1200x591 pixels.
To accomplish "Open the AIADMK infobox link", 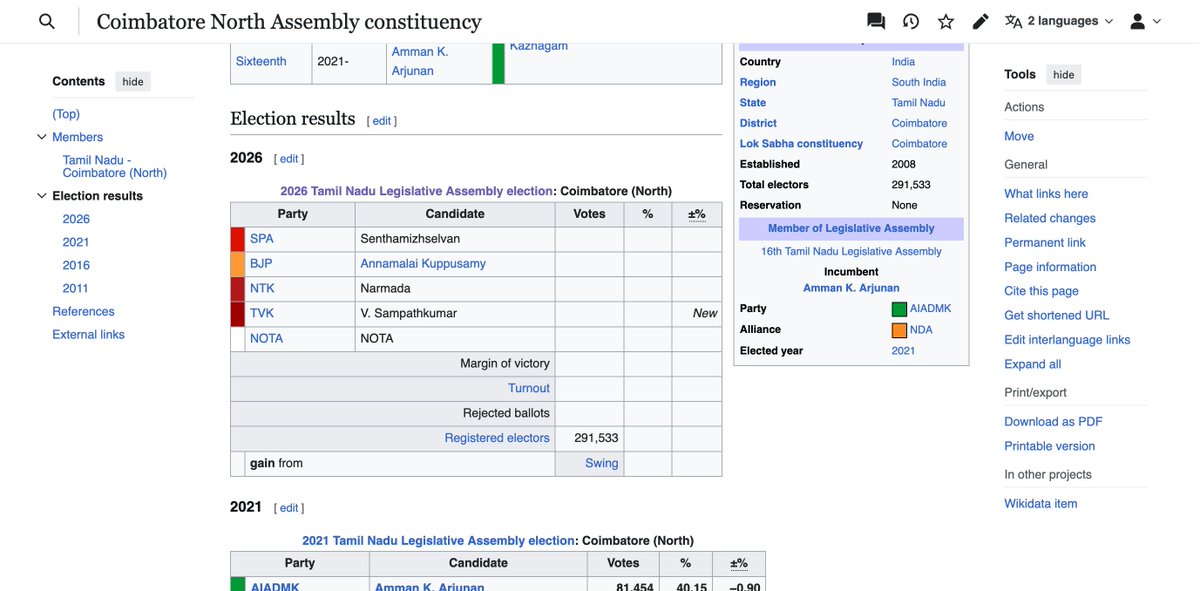I will (x=930, y=309).
